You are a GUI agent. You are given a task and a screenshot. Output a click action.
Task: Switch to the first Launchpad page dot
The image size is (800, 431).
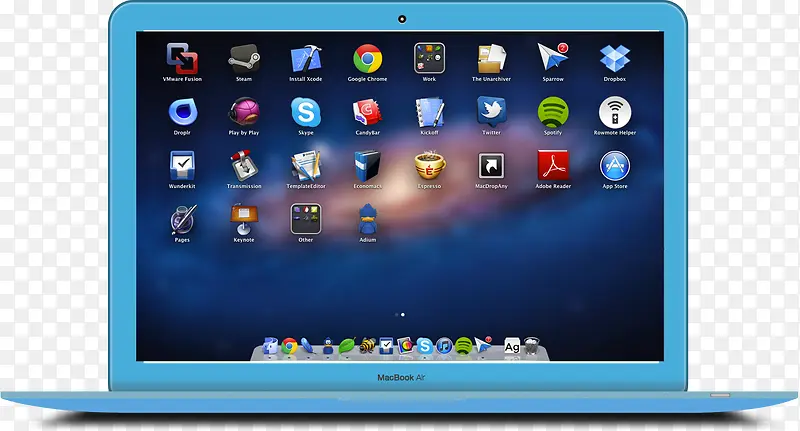(x=397, y=315)
